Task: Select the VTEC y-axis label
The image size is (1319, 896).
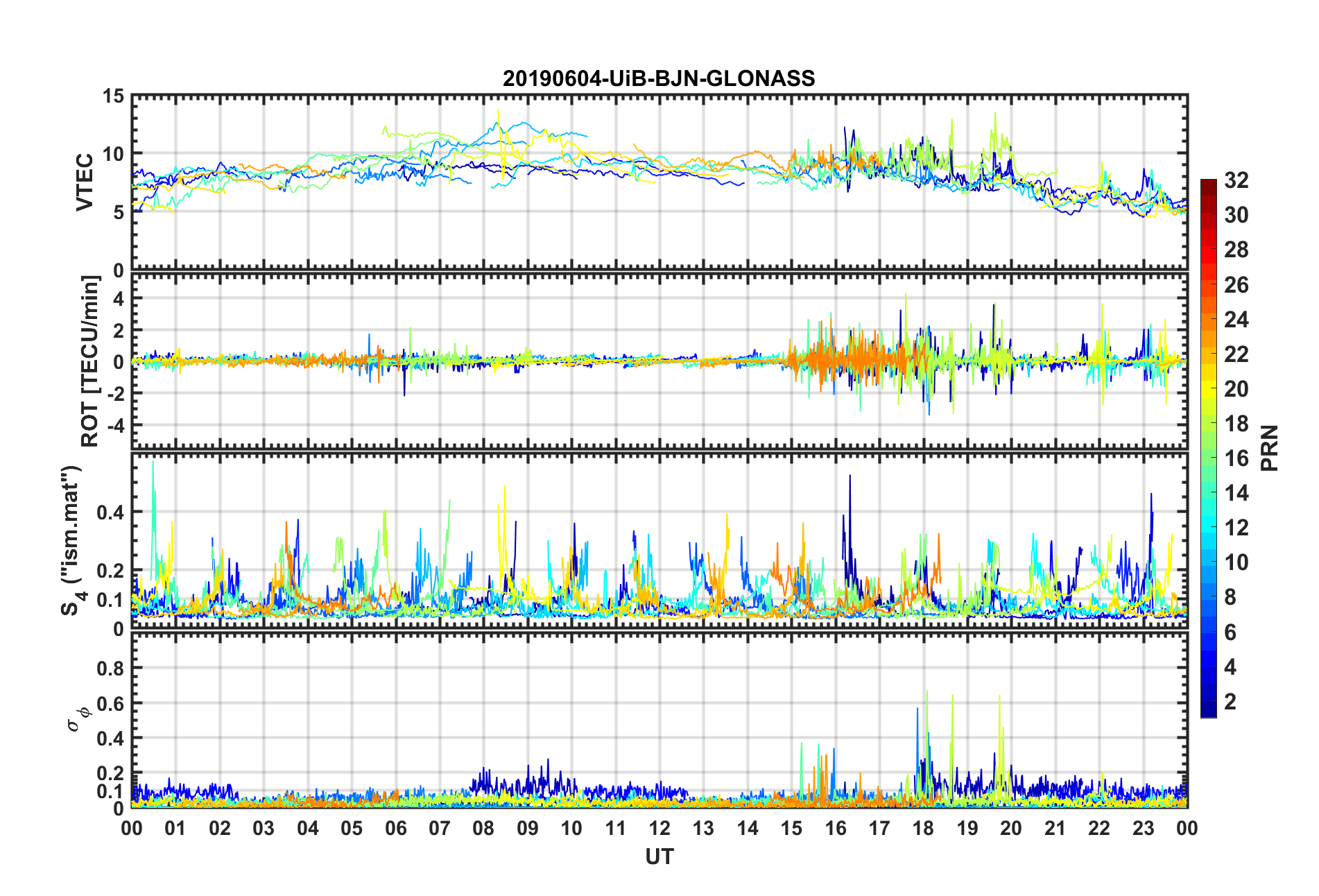Action: (84, 182)
